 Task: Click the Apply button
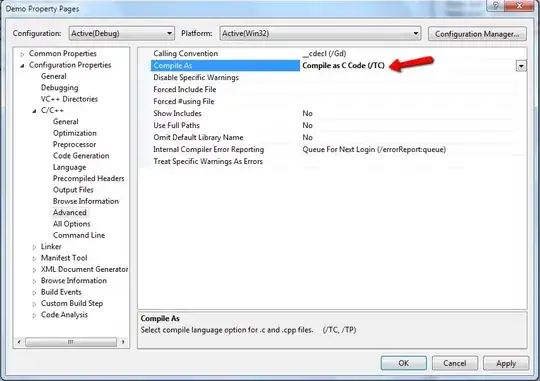point(506,363)
